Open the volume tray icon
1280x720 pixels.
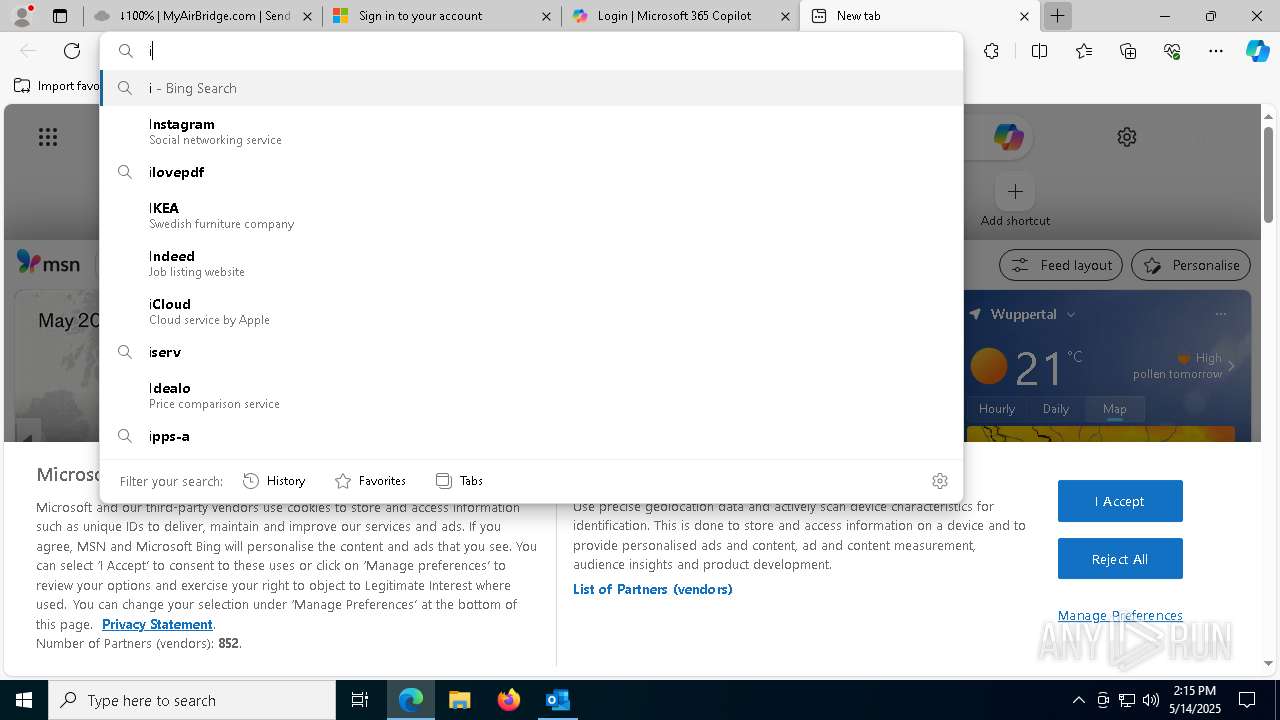coord(1151,700)
